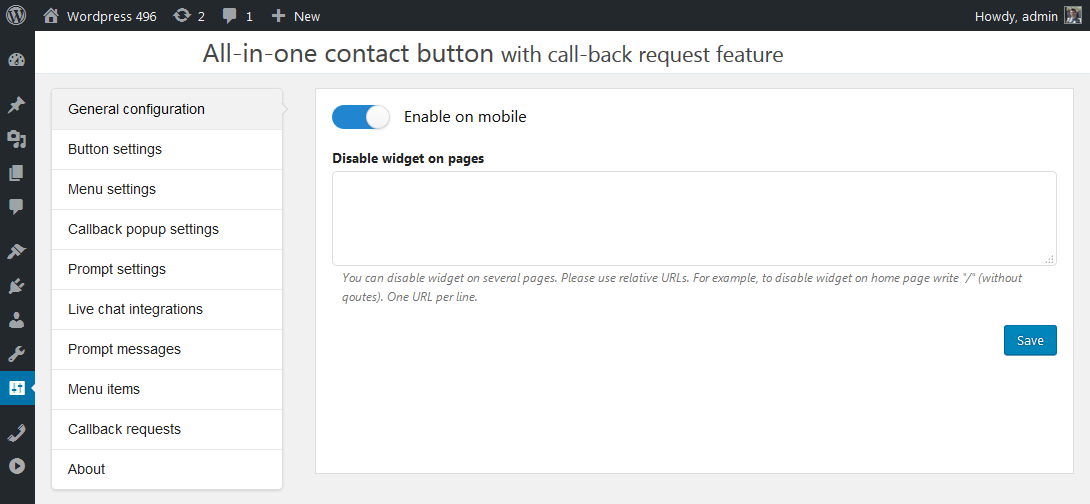Click the Dashboard icon in sidebar
The width and height of the screenshot is (1090, 504).
(17, 60)
